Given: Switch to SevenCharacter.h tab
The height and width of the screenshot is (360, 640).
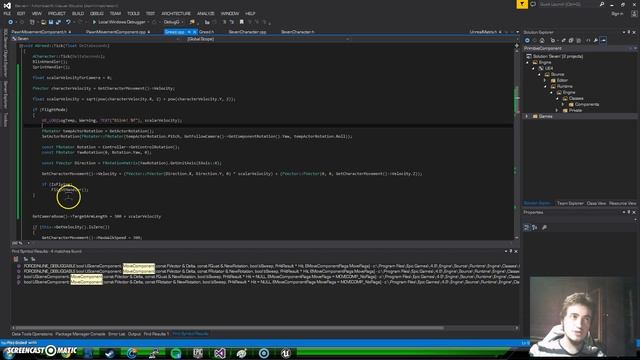Looking at the screenshot, I should click(x=298, y=32).
